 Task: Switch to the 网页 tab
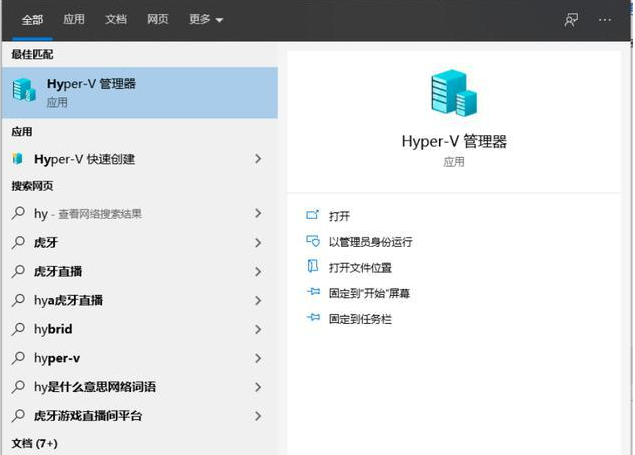158,19
